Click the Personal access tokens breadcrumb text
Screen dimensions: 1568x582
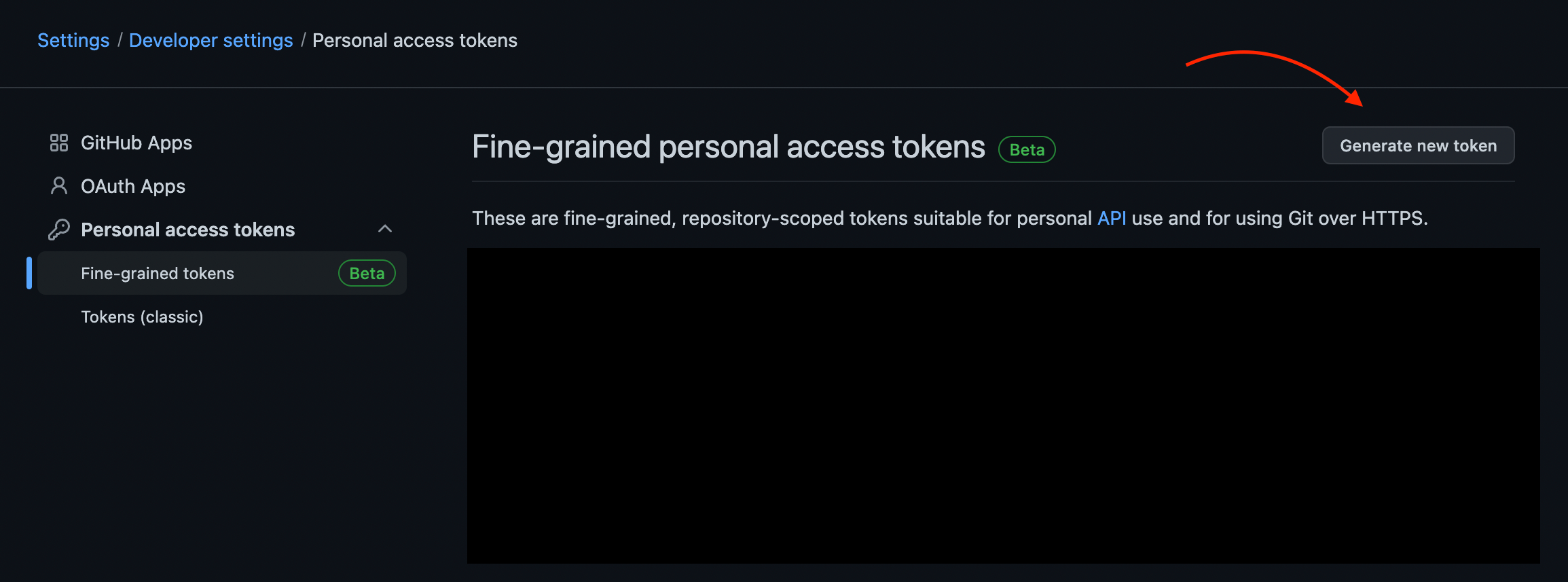coord(414,40)
